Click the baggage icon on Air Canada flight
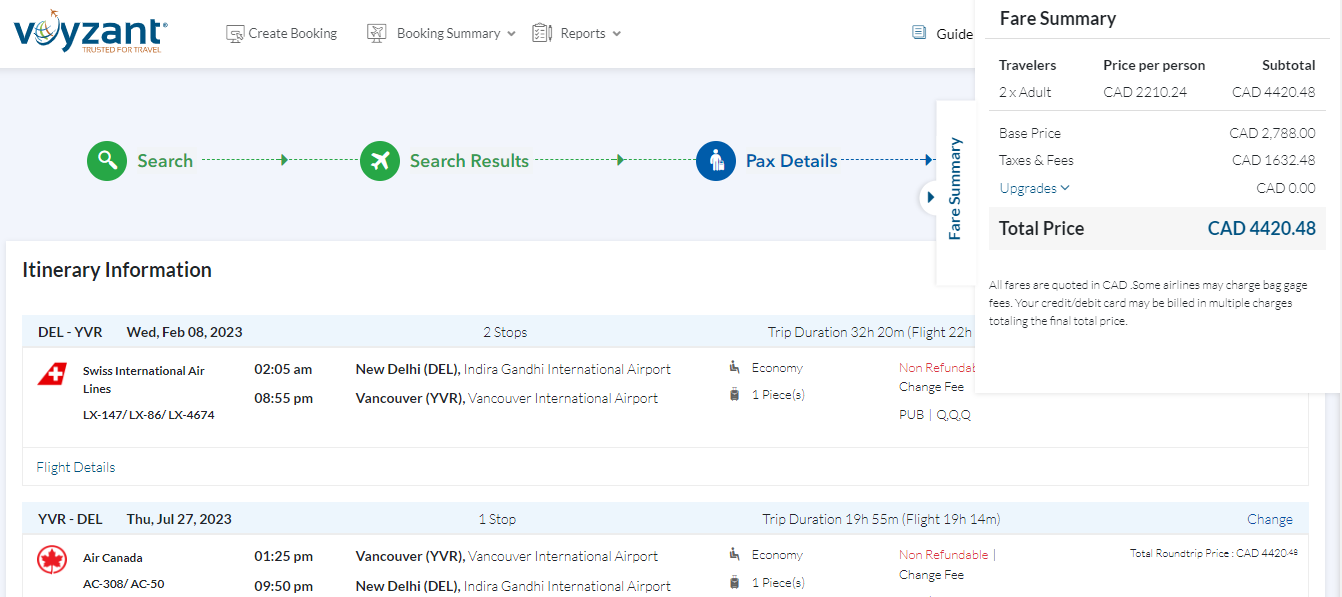The width and height of the screenshot is (1342, 597). click(735, 582)
